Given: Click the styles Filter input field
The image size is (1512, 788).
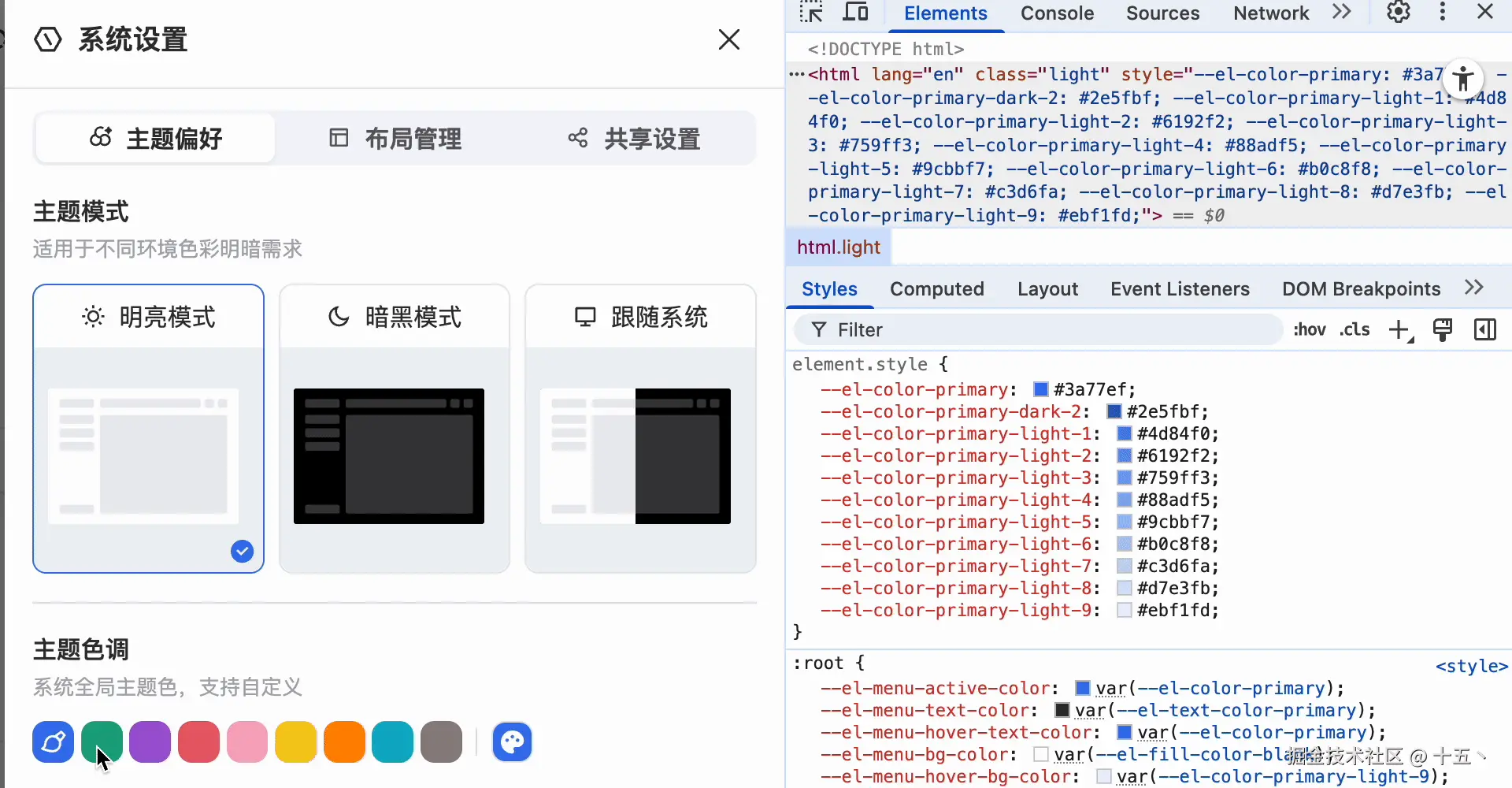Looking at the screenshot, I should pyautogui.click(x=1024, y=329).
